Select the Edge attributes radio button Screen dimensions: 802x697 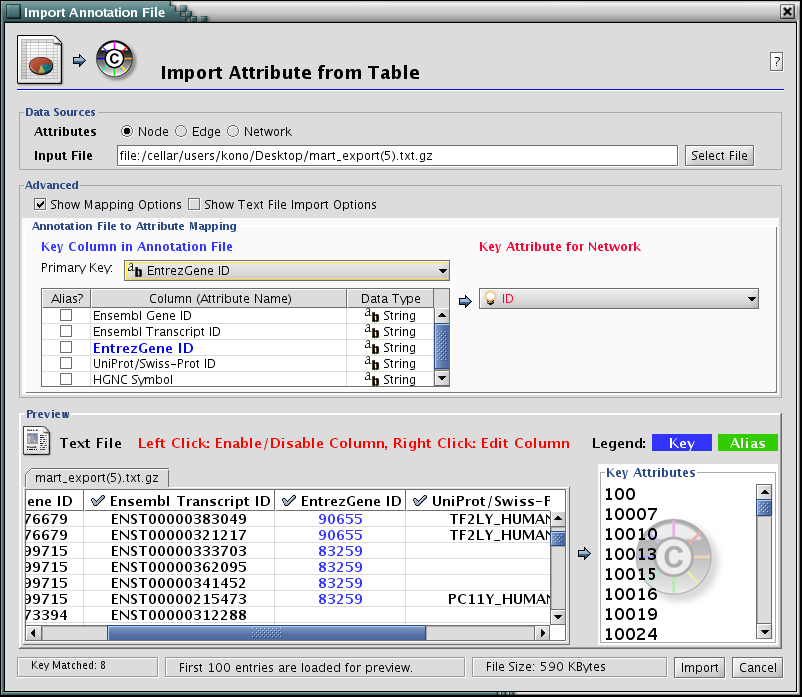coord(181,131)
